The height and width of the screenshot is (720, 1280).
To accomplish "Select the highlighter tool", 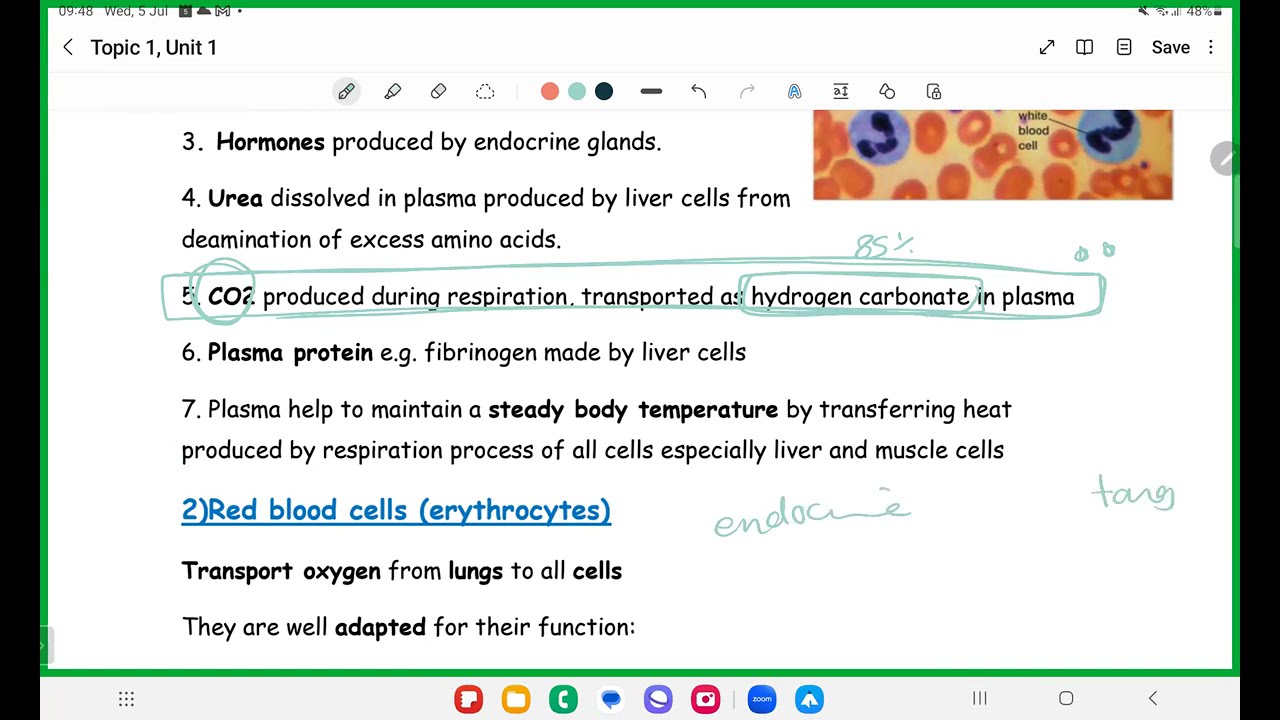I will pos(392,91).
